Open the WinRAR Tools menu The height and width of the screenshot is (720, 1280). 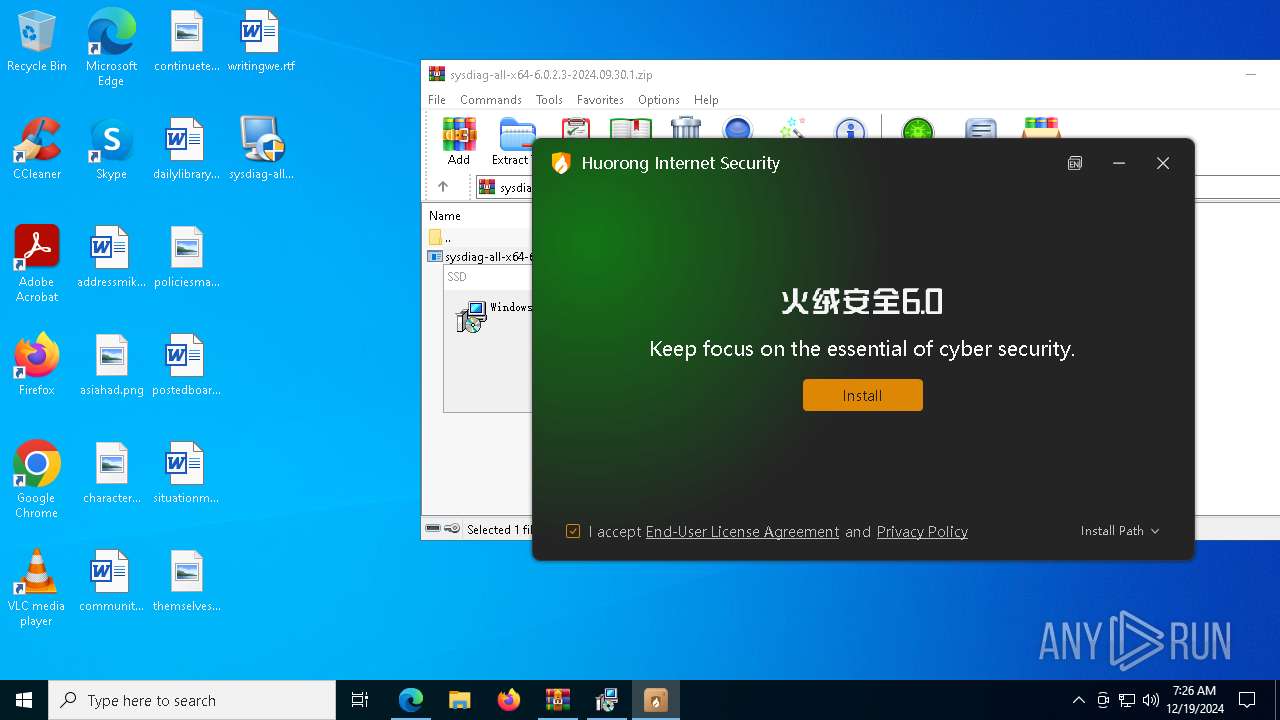(549, 100)
